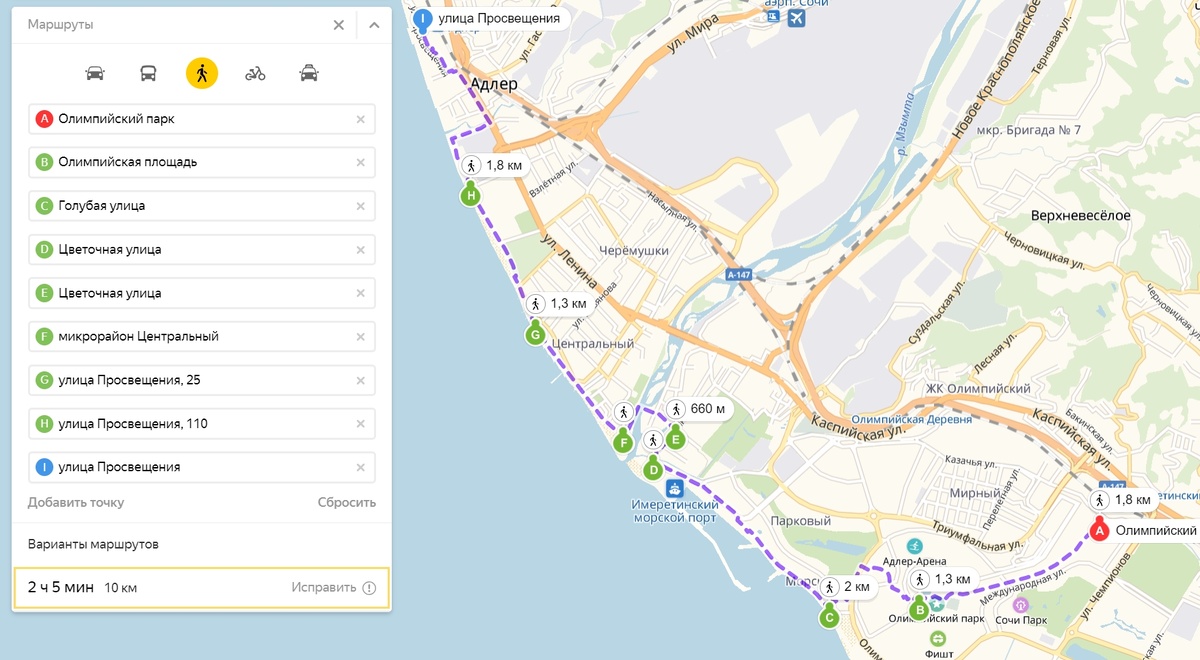Edit the Олимпийский парк waypoint field

pos(202,119)
